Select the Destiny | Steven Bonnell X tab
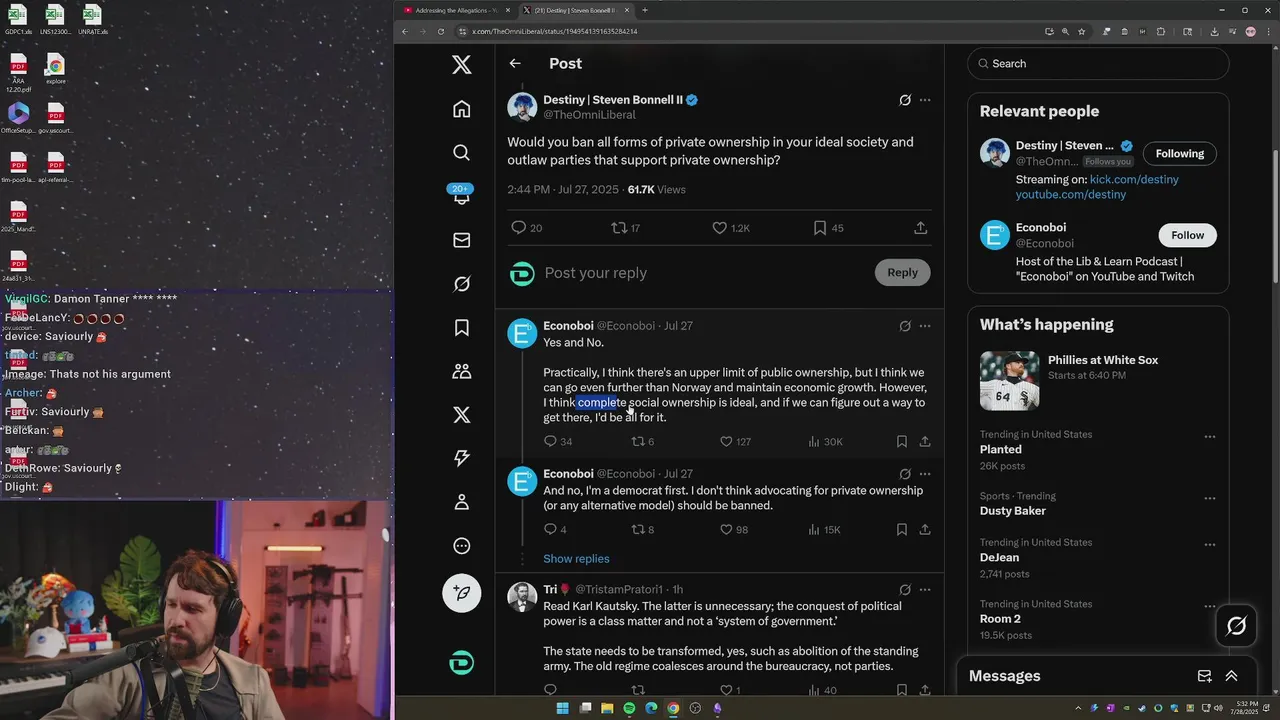 click(x=575, y=10)
